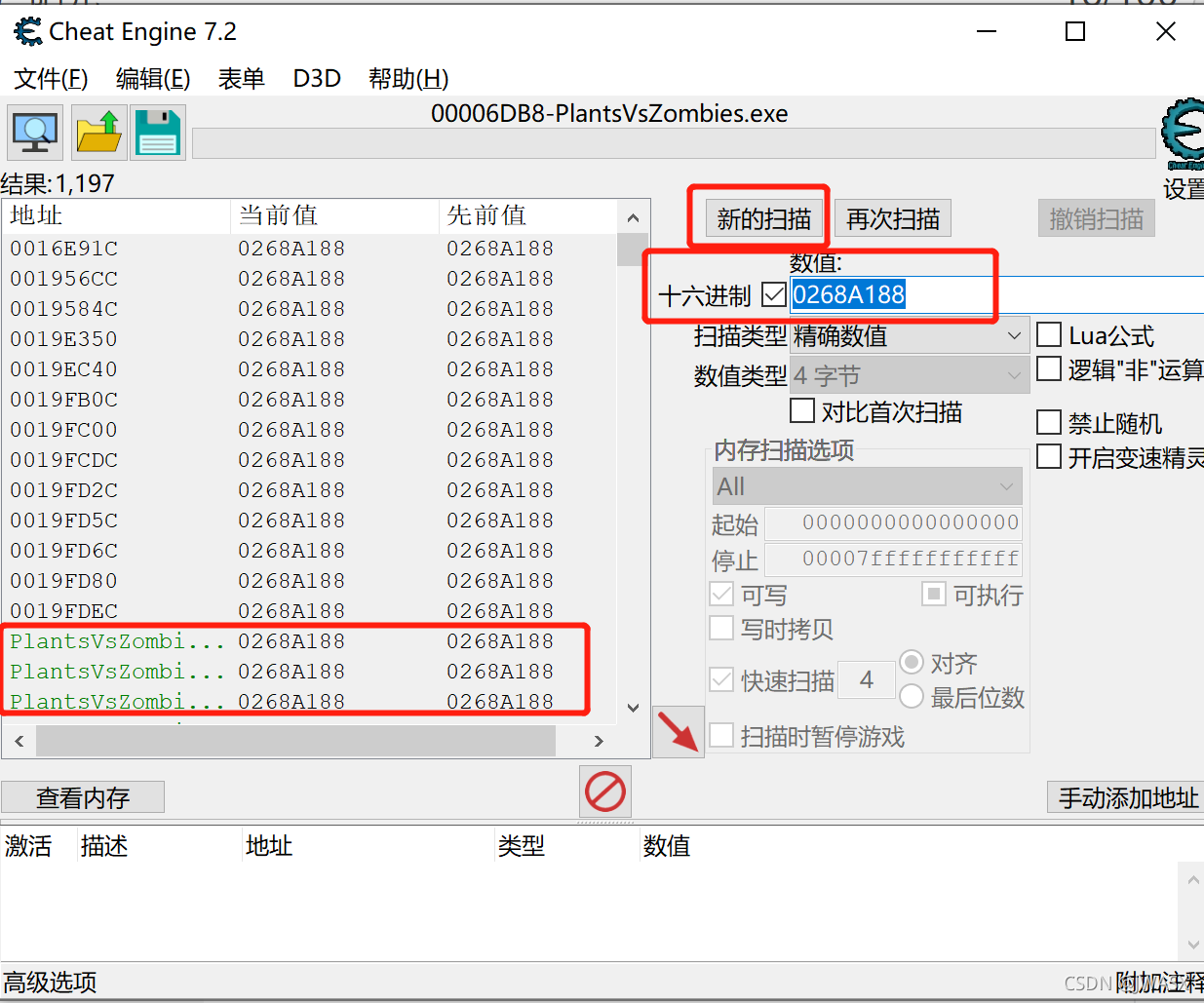Open the 帮助(H) menu

[x=408, y=79]
